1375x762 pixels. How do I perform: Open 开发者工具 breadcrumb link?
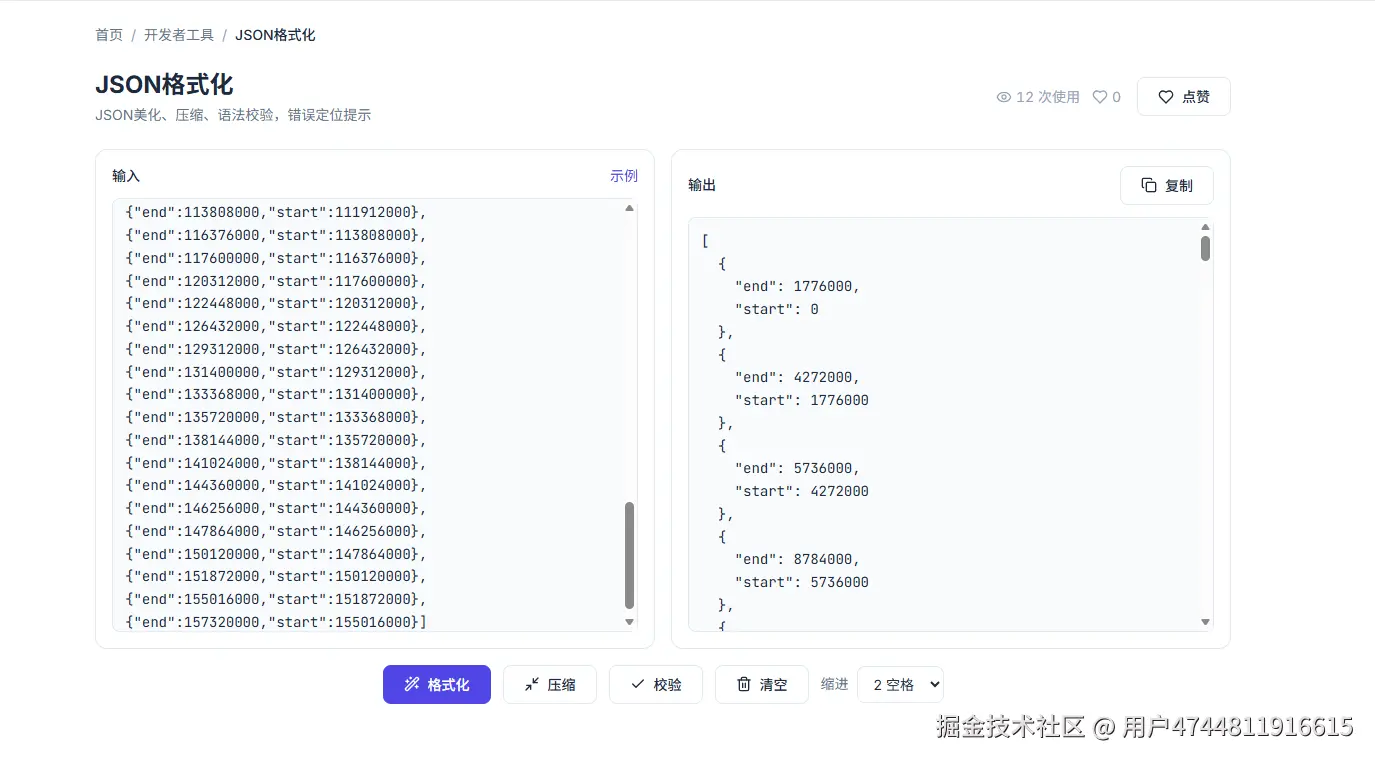pyautogui.click(x=179, y=35)
